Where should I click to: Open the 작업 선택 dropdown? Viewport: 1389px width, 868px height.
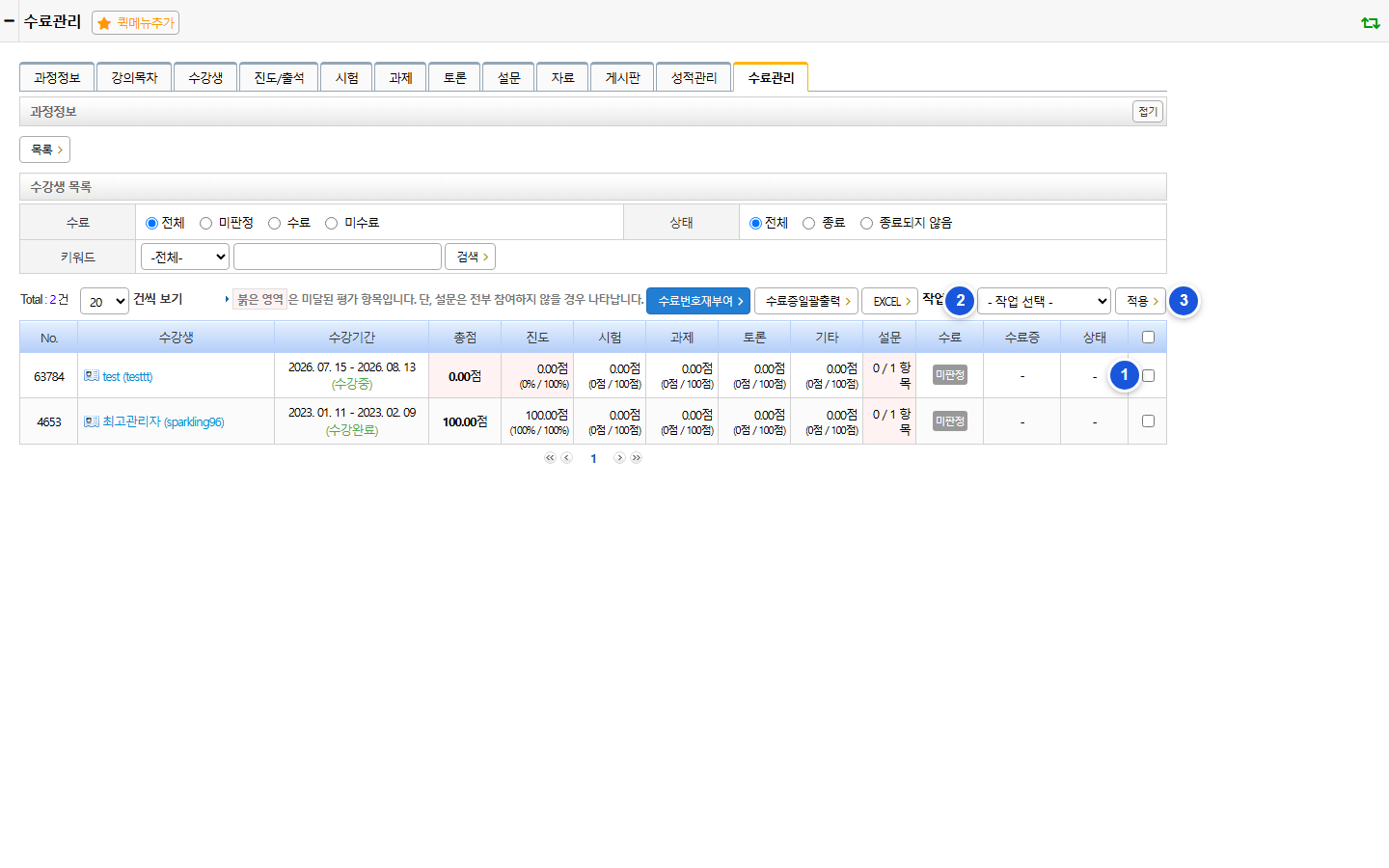pos(1044,301)
